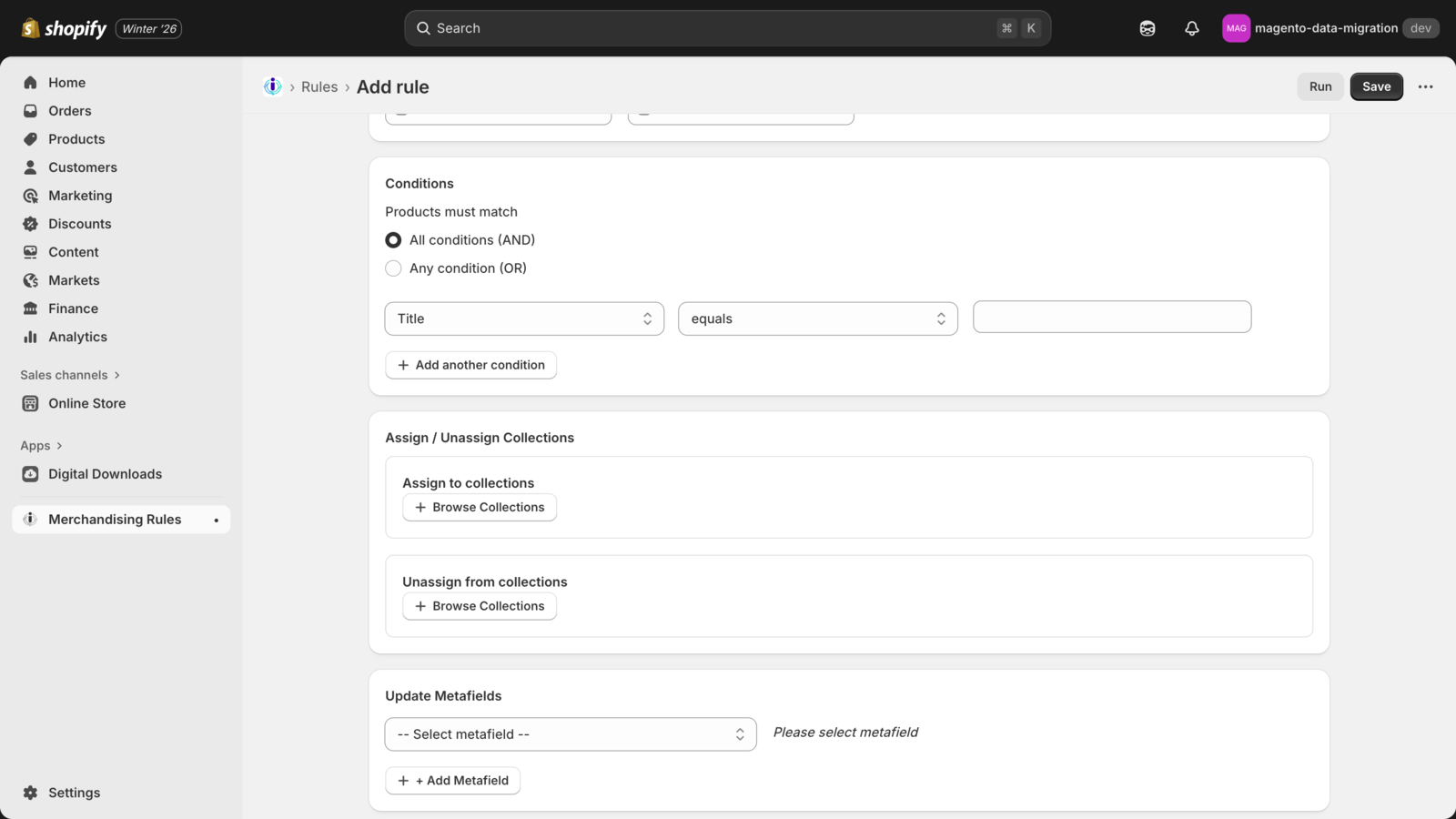Click the Shopify logo icon

coord(31,28)
